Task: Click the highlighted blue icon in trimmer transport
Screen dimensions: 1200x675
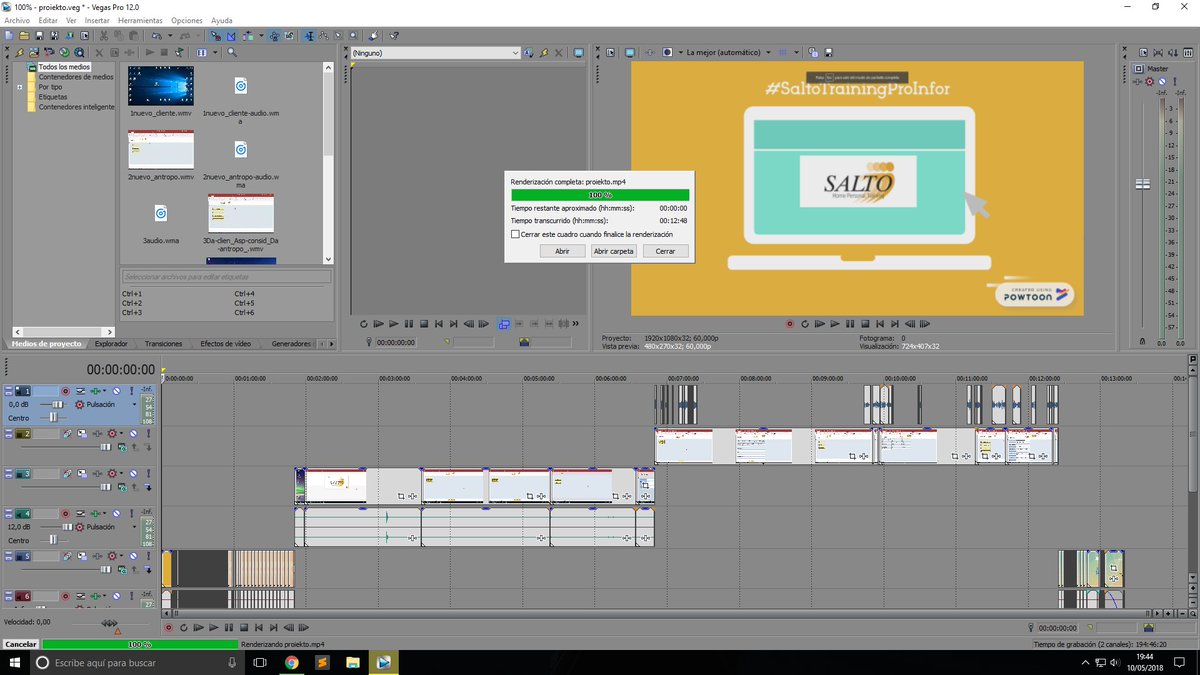Action: (x=503, y=324)
